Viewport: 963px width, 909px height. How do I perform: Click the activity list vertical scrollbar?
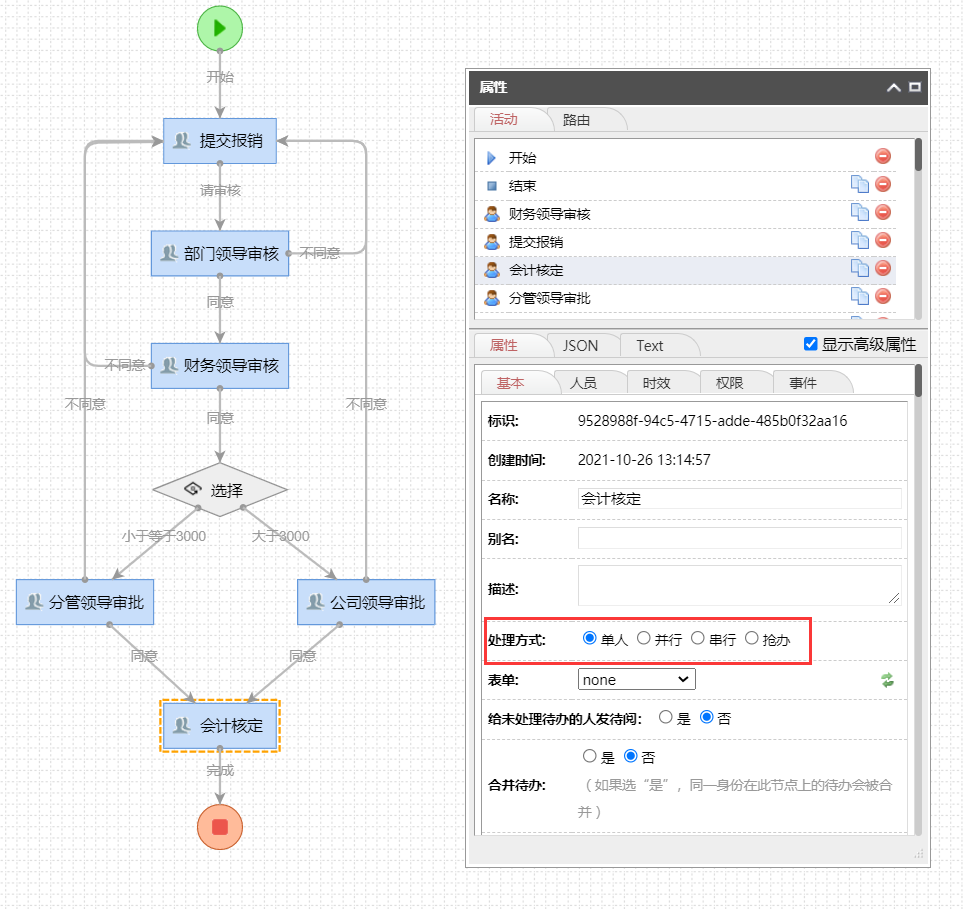918,158
